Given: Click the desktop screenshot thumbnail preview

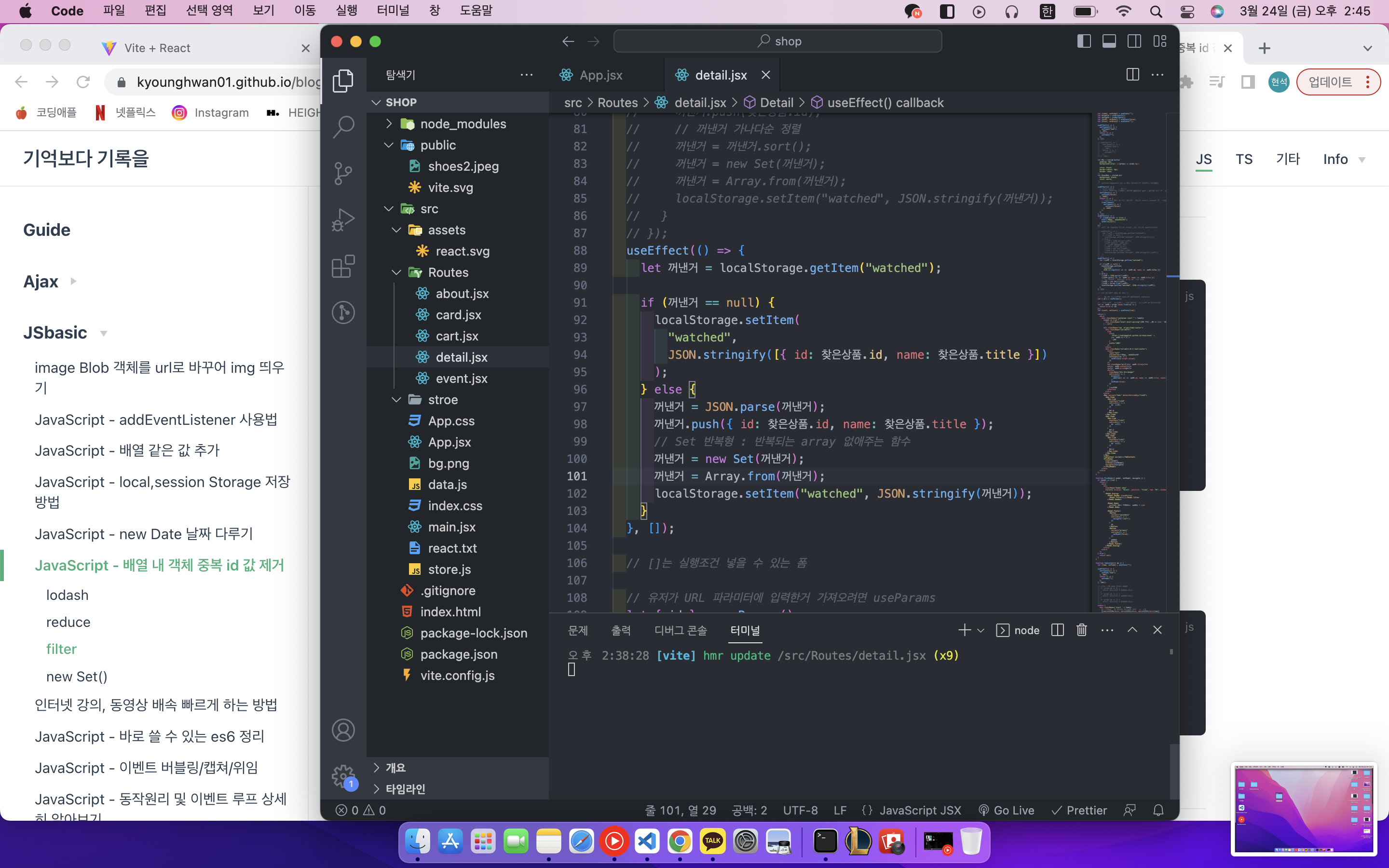Looking at the screenshot, I should click(x=1304, y=810).
